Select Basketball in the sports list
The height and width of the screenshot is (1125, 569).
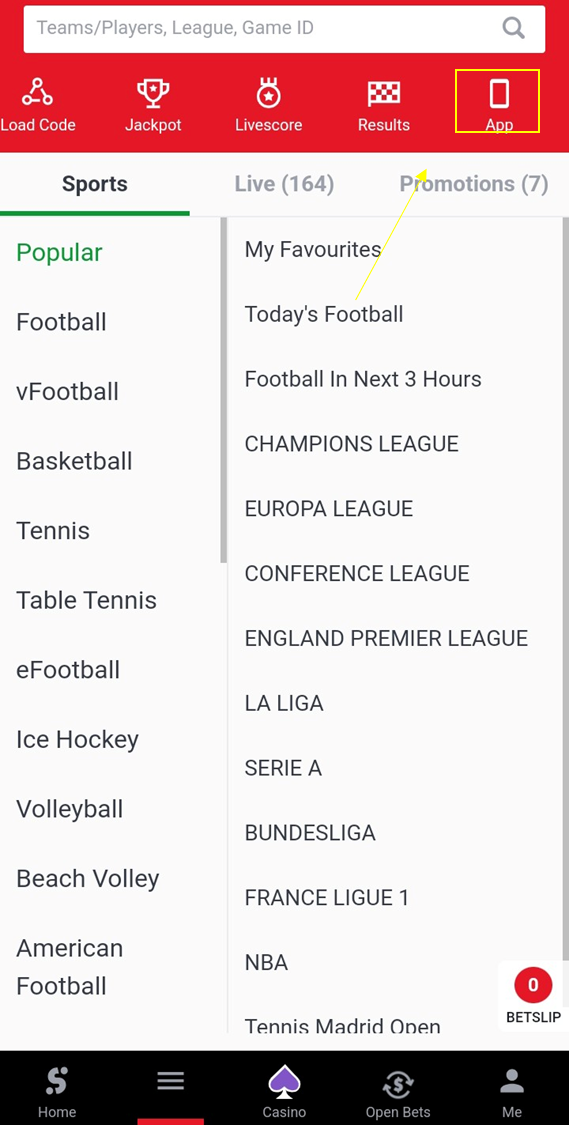74,461
